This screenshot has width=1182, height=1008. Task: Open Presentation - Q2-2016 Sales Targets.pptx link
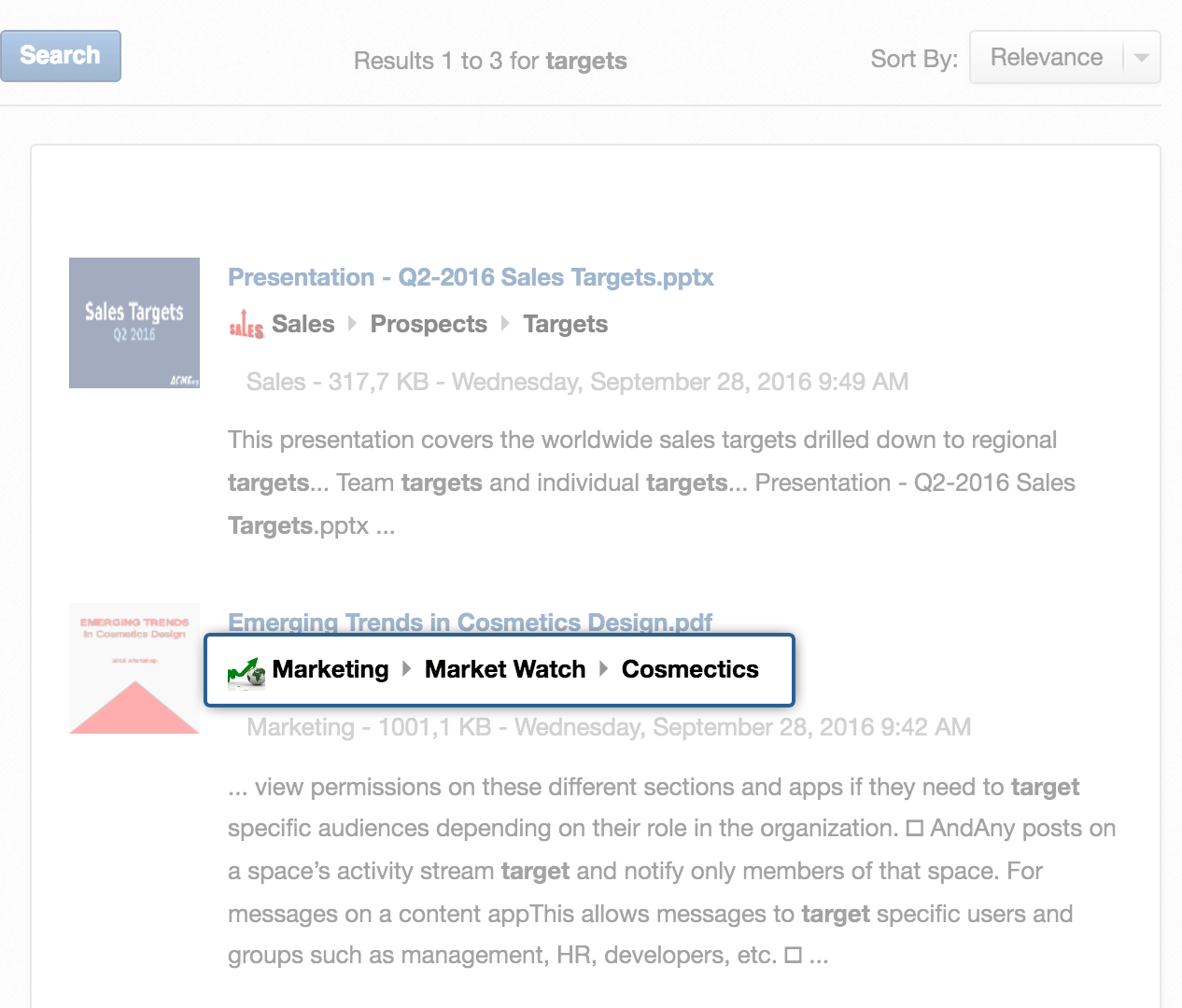[x=471, y=277]
